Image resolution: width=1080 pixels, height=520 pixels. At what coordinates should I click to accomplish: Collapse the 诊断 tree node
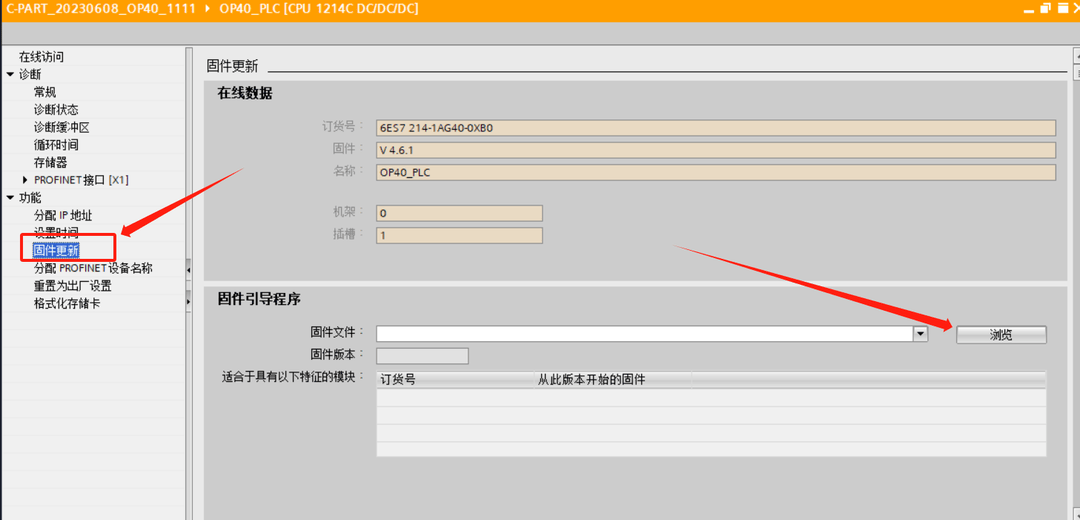[x=10, y=74]
